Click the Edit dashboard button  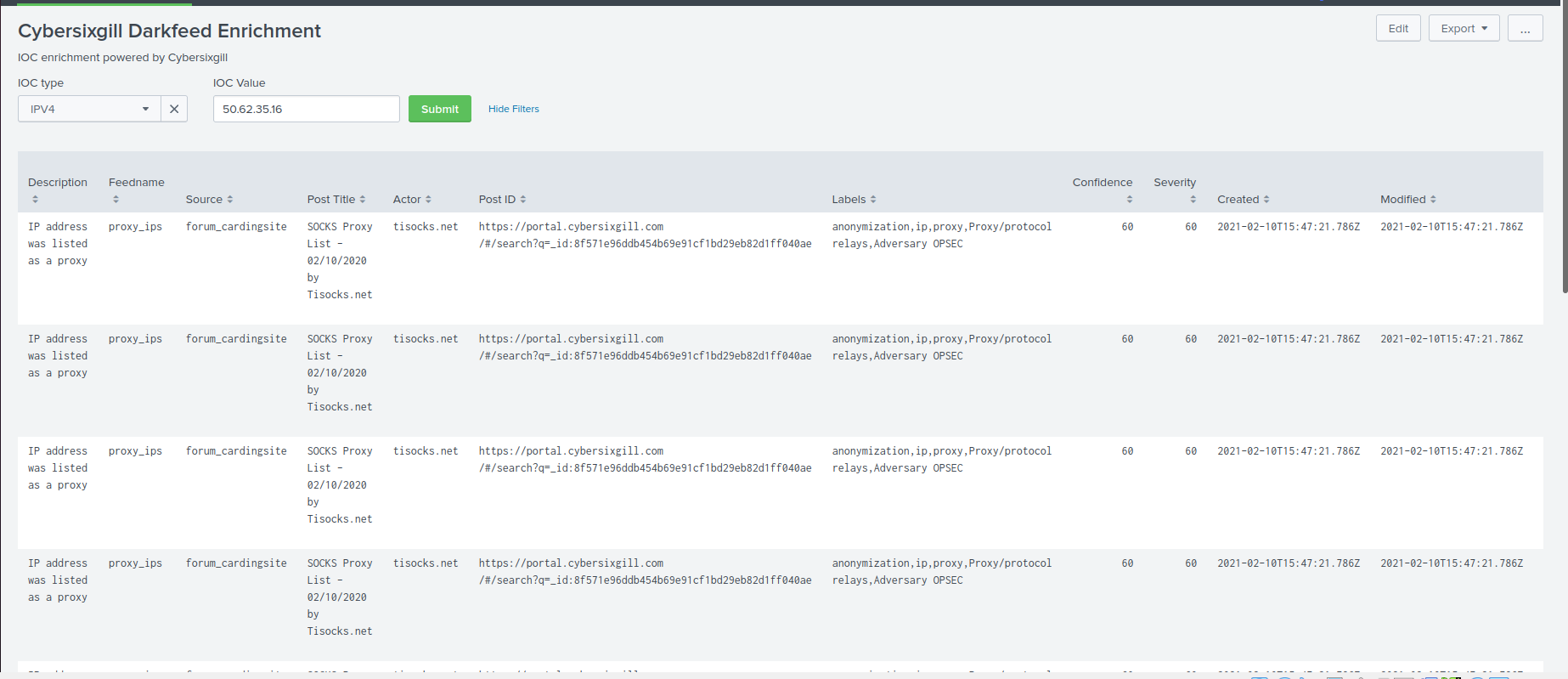point(1398,28)
